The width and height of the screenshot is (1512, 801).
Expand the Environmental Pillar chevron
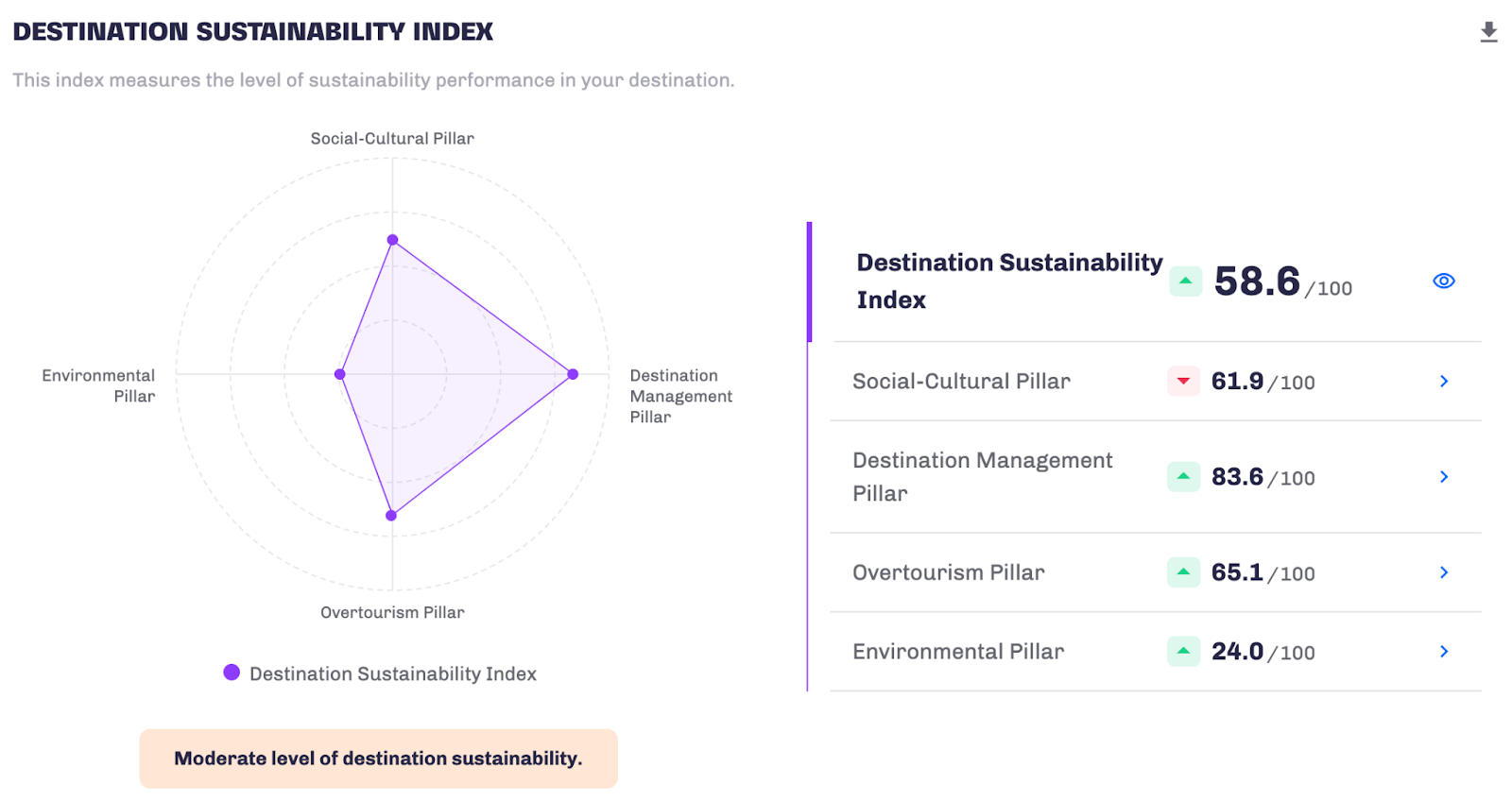[x=1443, y=651]
